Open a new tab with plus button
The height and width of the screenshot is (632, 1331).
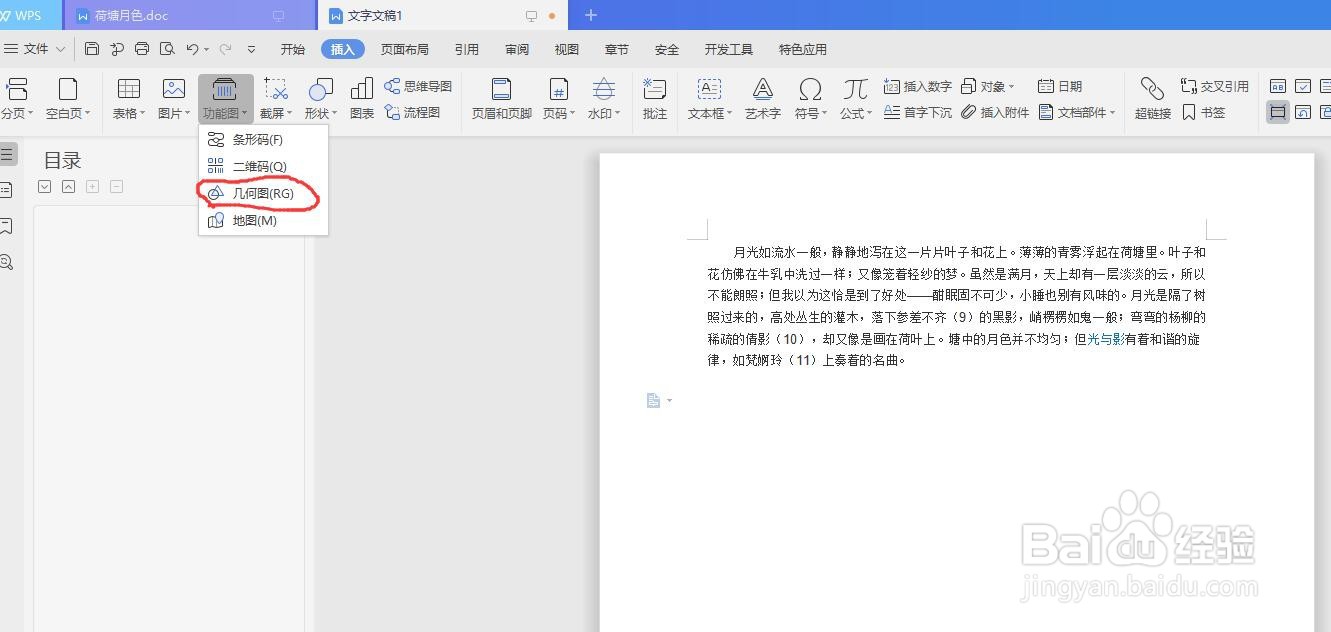(591, 15)
